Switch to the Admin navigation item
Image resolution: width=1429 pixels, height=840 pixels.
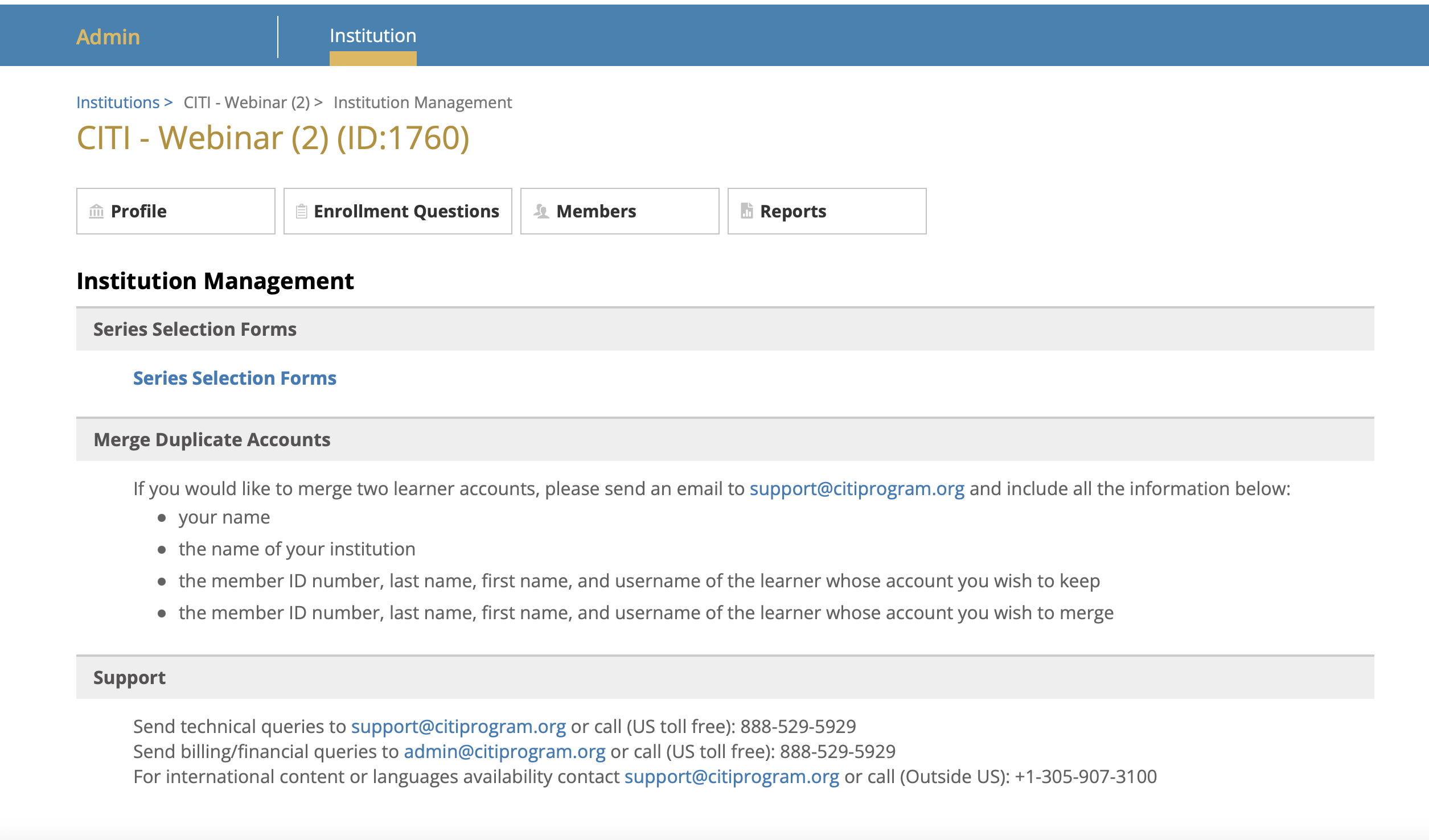[x=108, y=37]
